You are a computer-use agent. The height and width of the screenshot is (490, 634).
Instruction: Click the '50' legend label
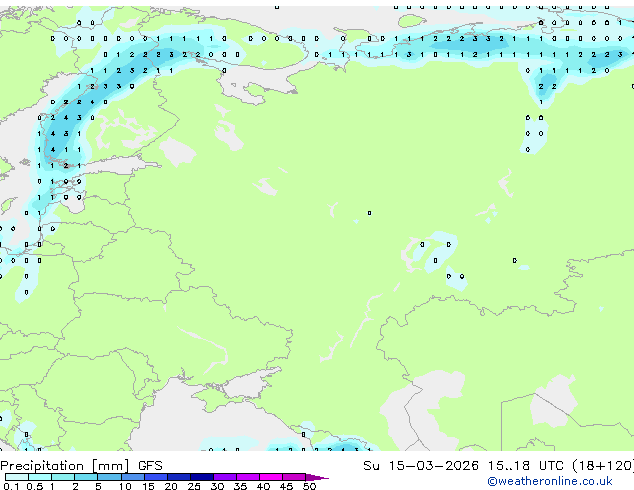(x=310, y=486)
